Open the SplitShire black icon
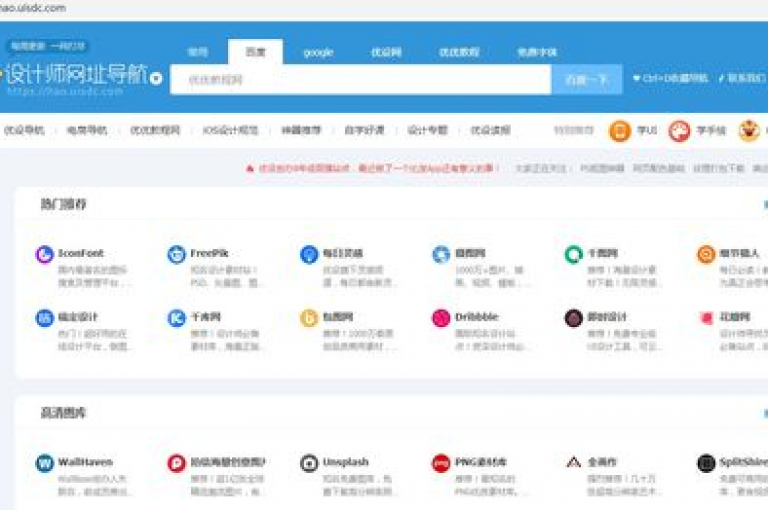The width and height of the screenshot is (768, 510). coord(706,463)
